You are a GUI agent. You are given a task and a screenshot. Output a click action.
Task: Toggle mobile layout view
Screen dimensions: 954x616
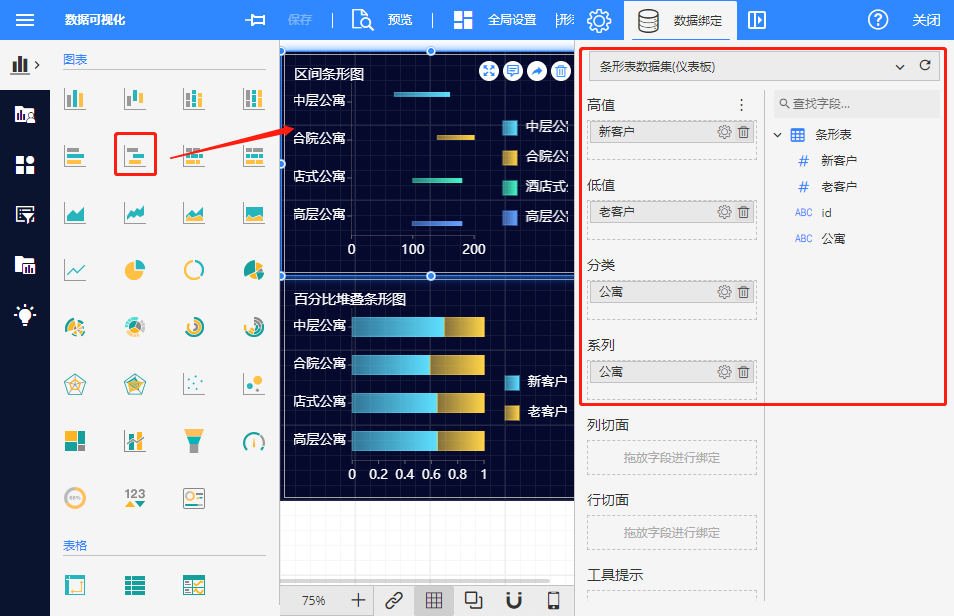pyautogui.click(x=553, y=600)
